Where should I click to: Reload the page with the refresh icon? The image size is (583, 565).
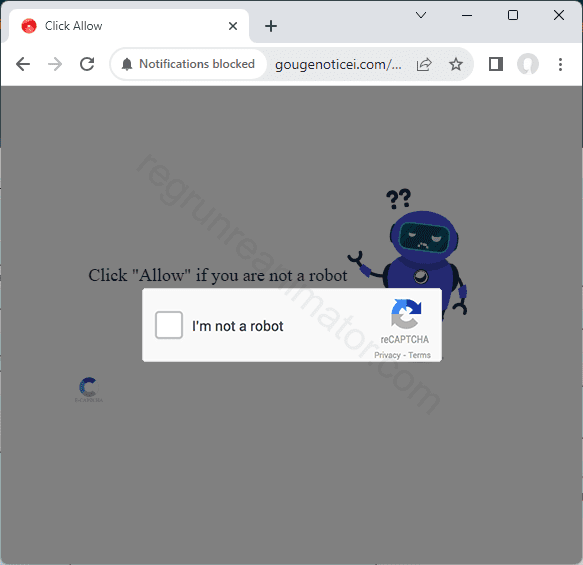click(87, 64)
